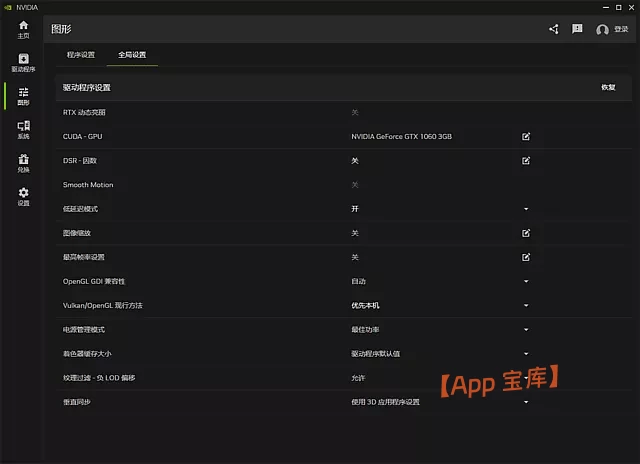Switch to the 程序设置 tab
640x464 pixels.
click(x=81, y=55)
